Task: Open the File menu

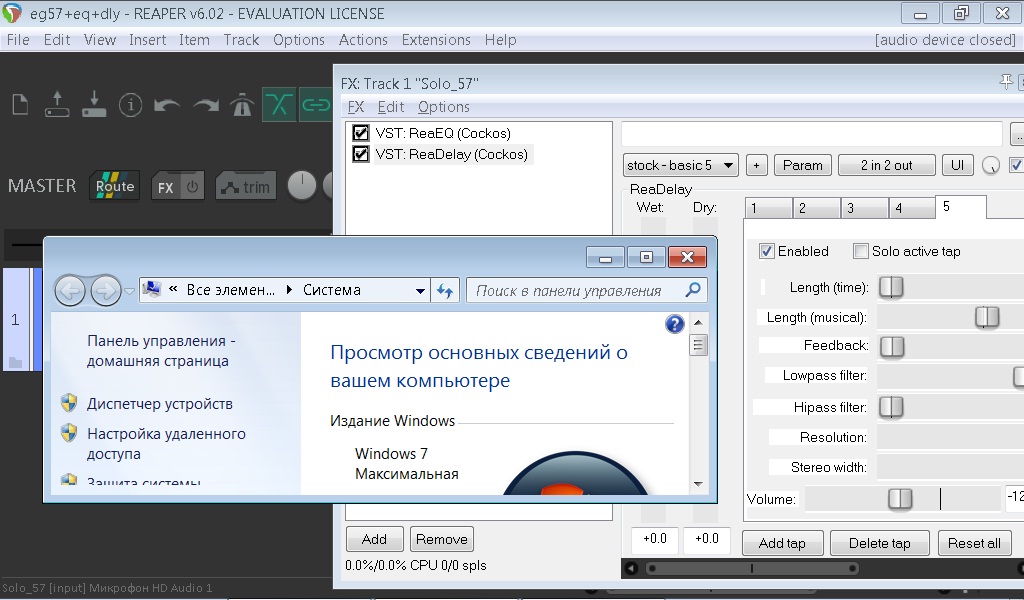Action: click(18, 40)
